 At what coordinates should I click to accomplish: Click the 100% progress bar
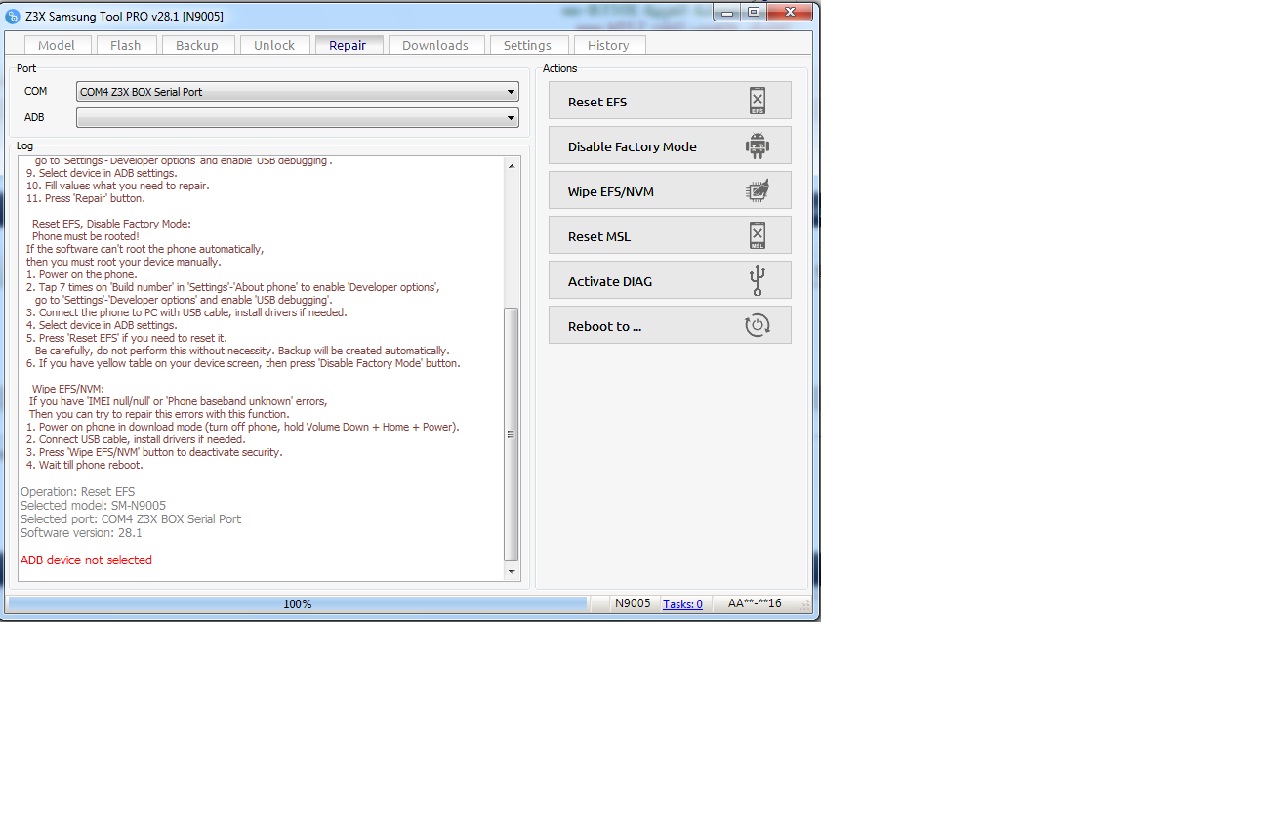(297, 604)
